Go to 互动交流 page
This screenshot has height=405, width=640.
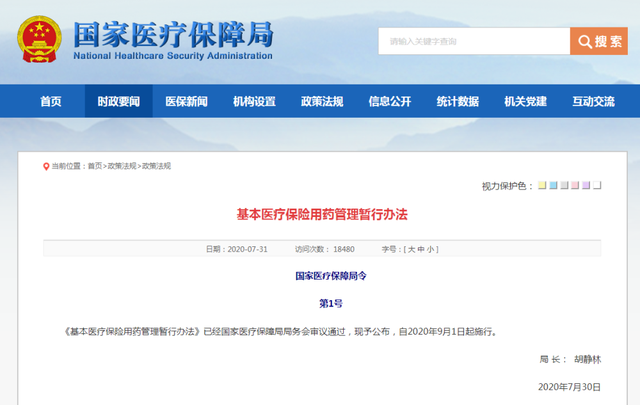pyautogui.click(x=593, y=101)
